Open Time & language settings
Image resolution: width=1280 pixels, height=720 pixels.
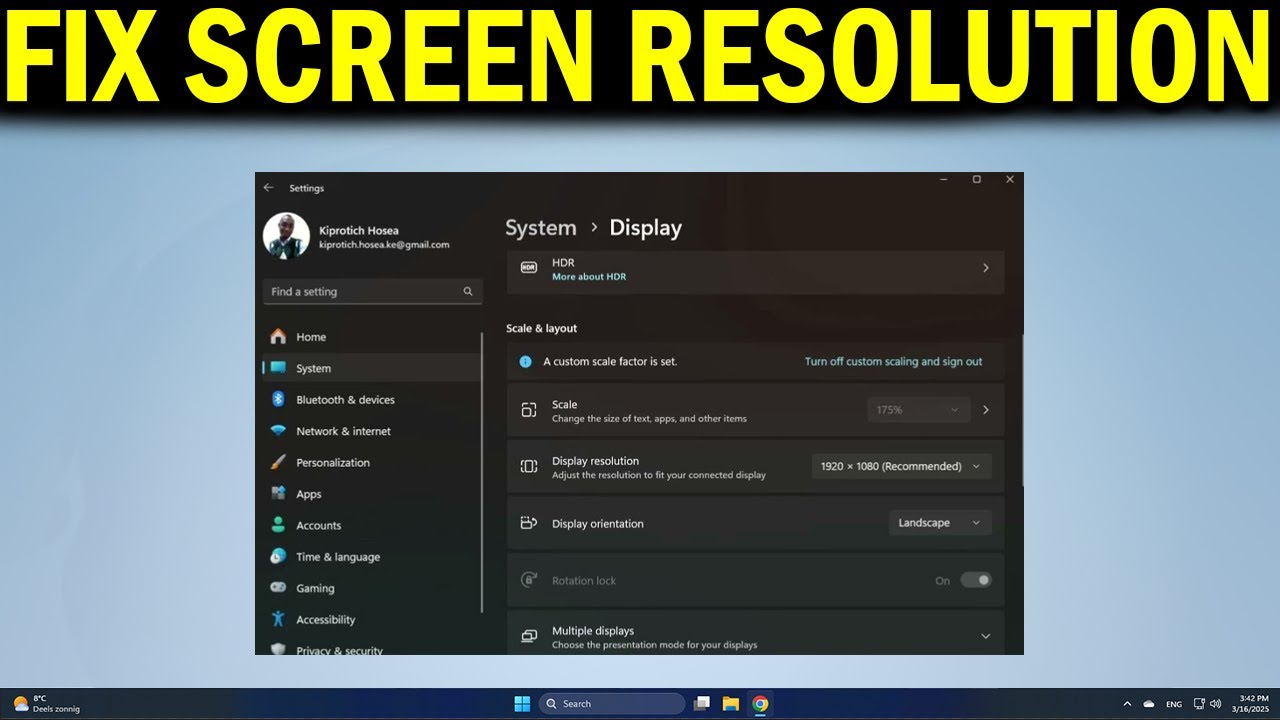coord(371,557)
